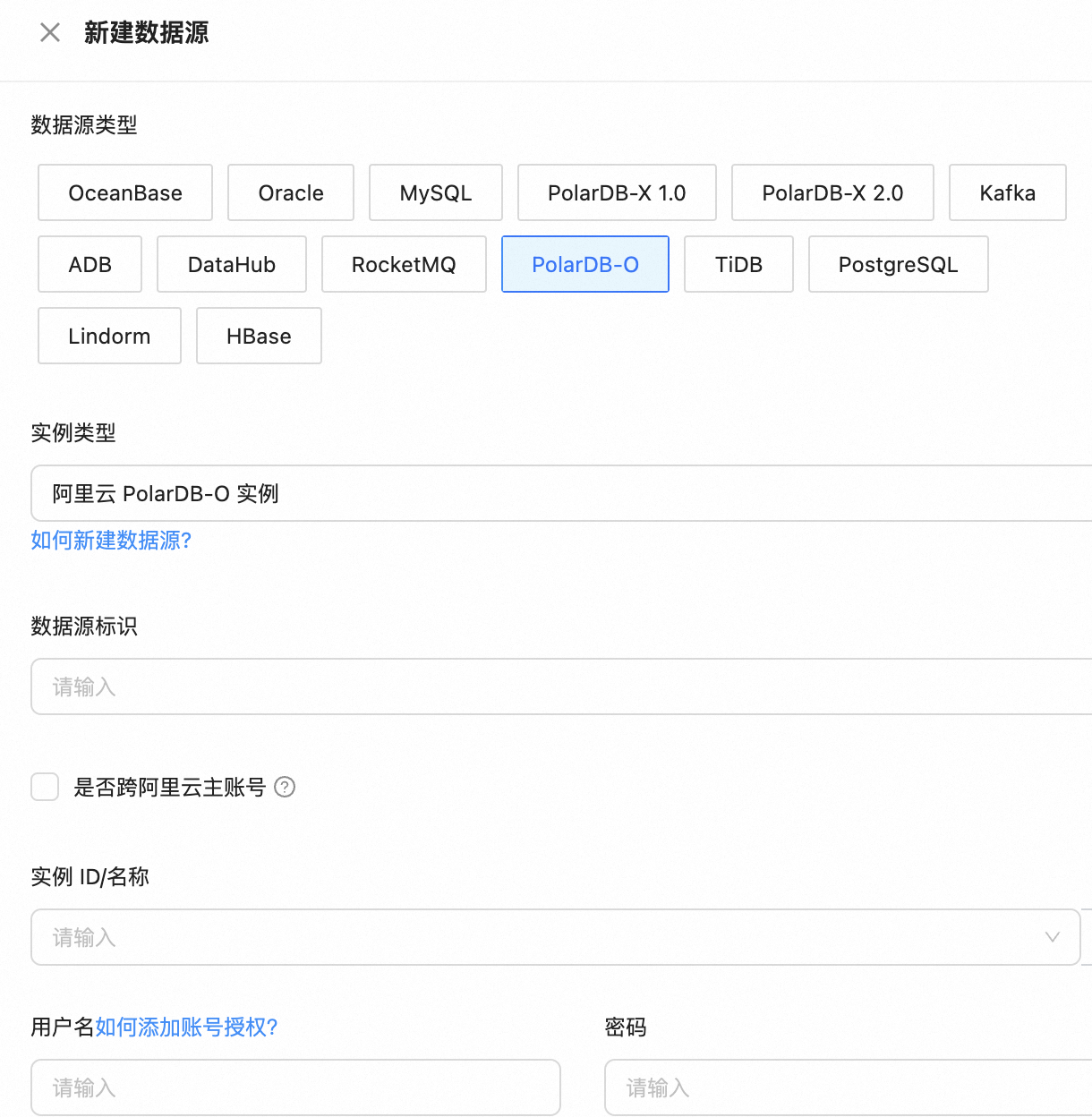Screen dimensions: 1092x1117
Task: Select Oracle data source type
Action: click(x=291, y=192)
